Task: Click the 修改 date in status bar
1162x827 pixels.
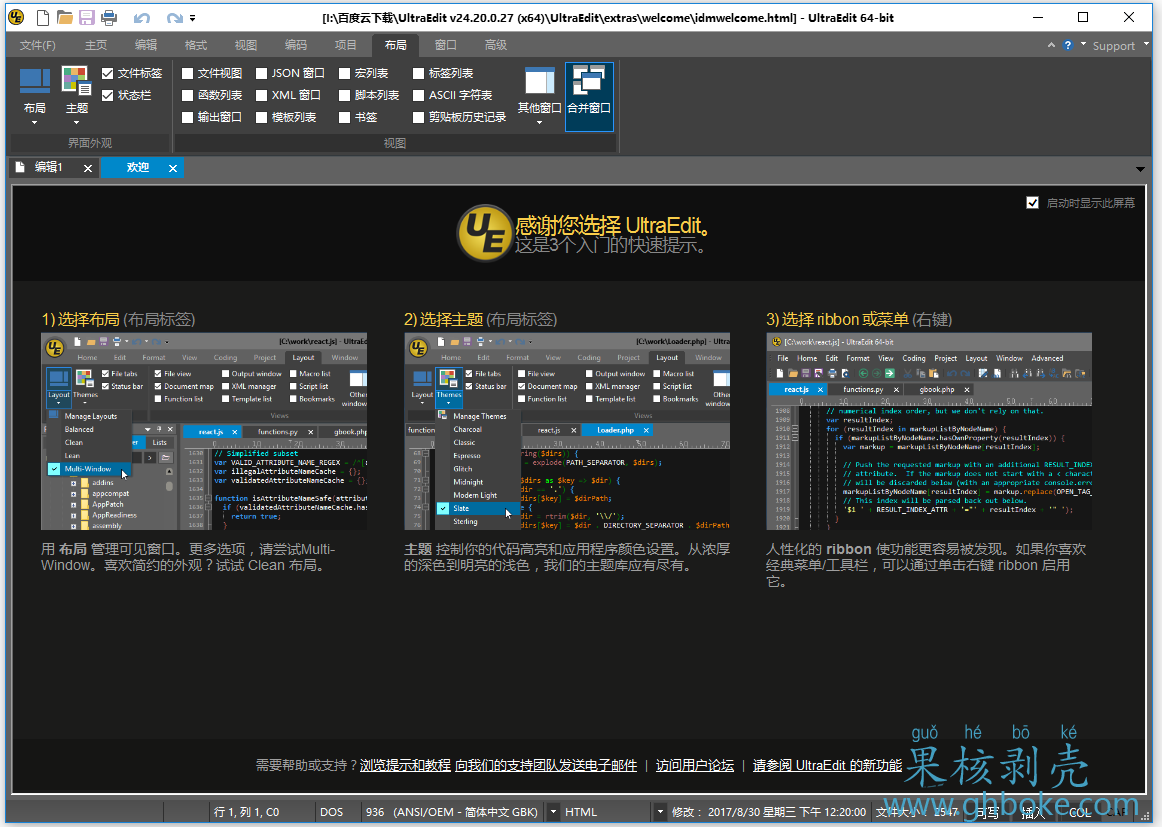Action: (x=768, y=812)
